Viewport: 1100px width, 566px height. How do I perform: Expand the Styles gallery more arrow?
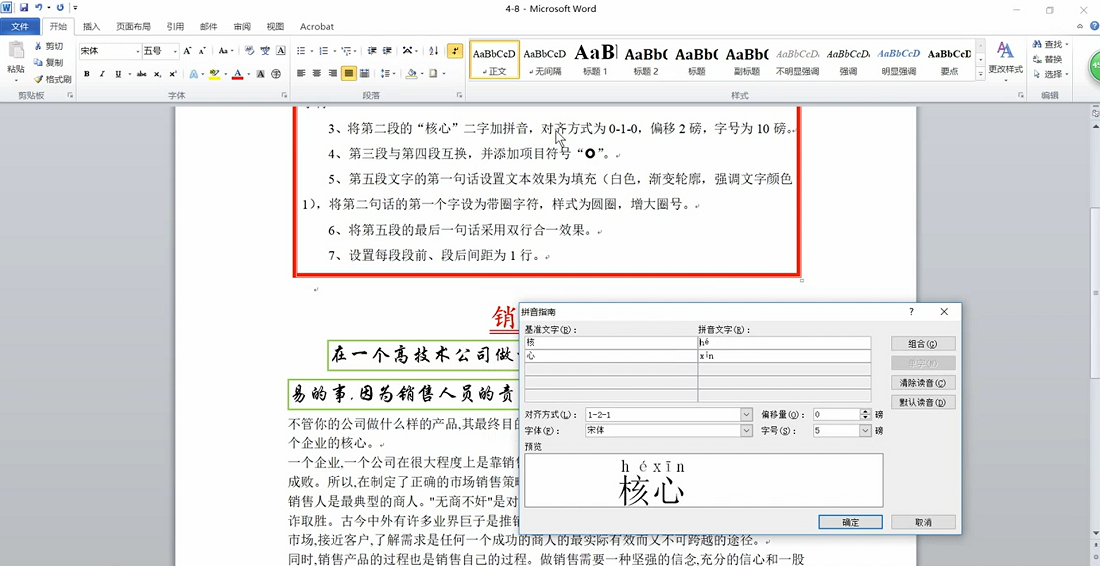[981, 74]
